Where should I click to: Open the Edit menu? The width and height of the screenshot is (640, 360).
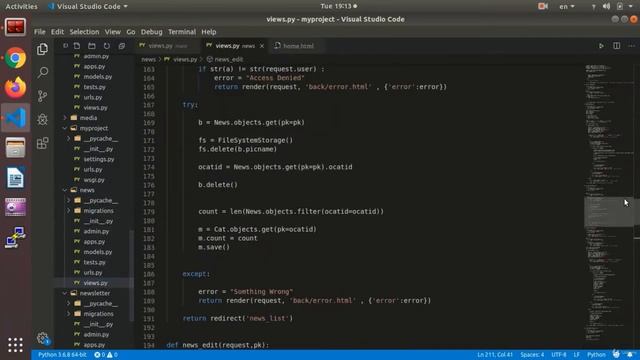(57, 32)
